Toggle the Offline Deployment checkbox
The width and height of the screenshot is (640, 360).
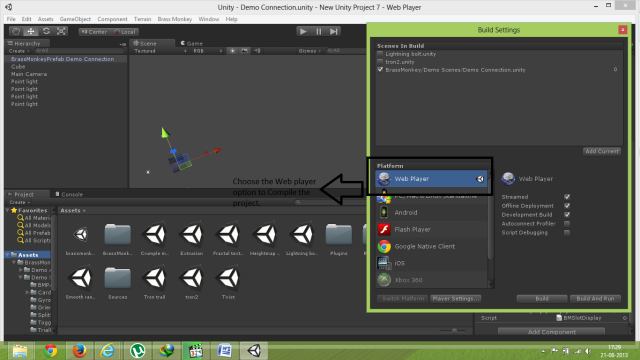[x=567, y=206]
